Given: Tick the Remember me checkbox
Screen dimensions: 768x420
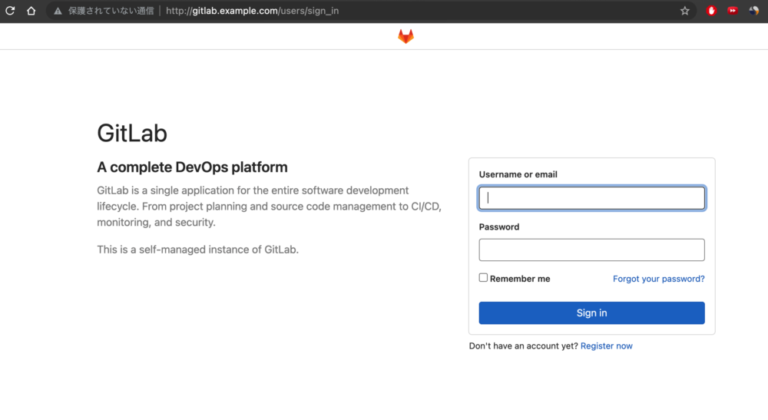Looking at the screenshot, I should [484, 278].
